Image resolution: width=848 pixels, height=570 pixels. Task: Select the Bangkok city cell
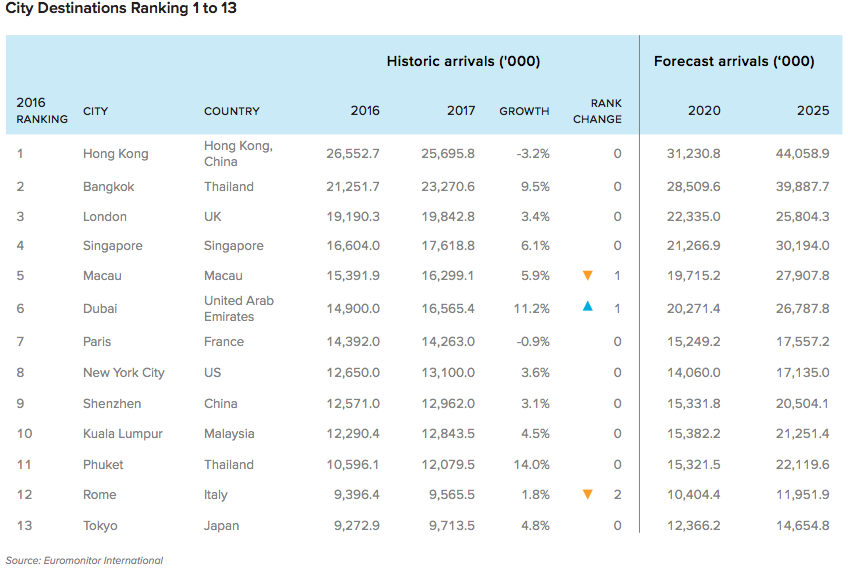point(108,187)
